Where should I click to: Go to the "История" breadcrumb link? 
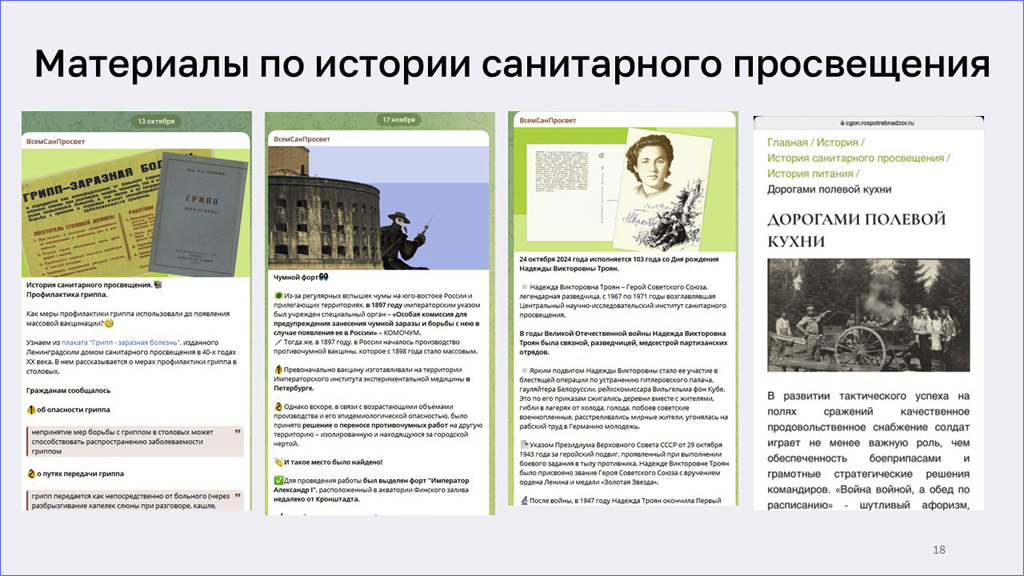pyautogui.click(x=837, y=143)
